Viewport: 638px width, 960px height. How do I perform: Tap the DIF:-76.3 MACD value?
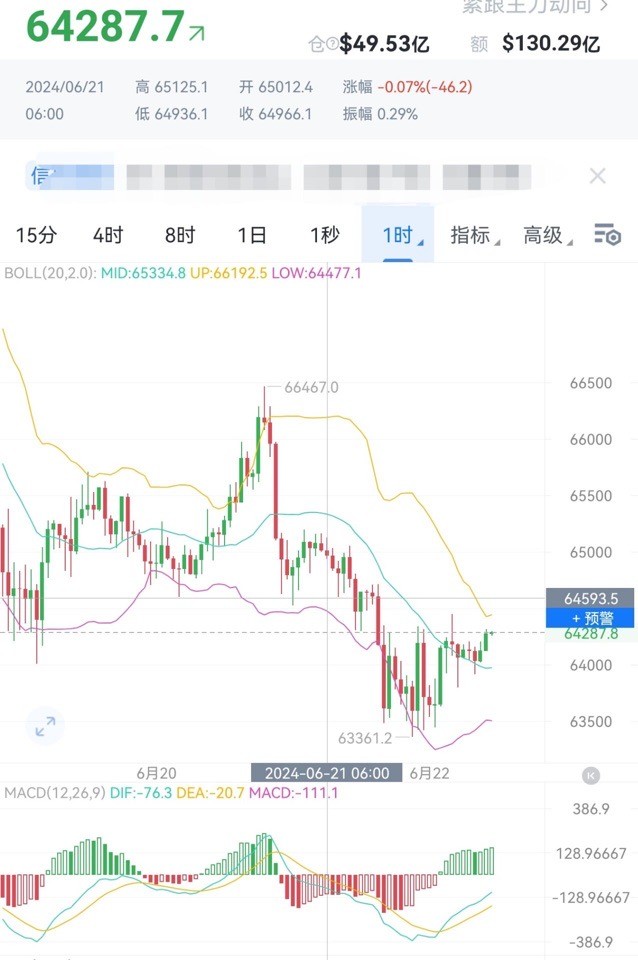pyautogui.click(x=141, y=793)
